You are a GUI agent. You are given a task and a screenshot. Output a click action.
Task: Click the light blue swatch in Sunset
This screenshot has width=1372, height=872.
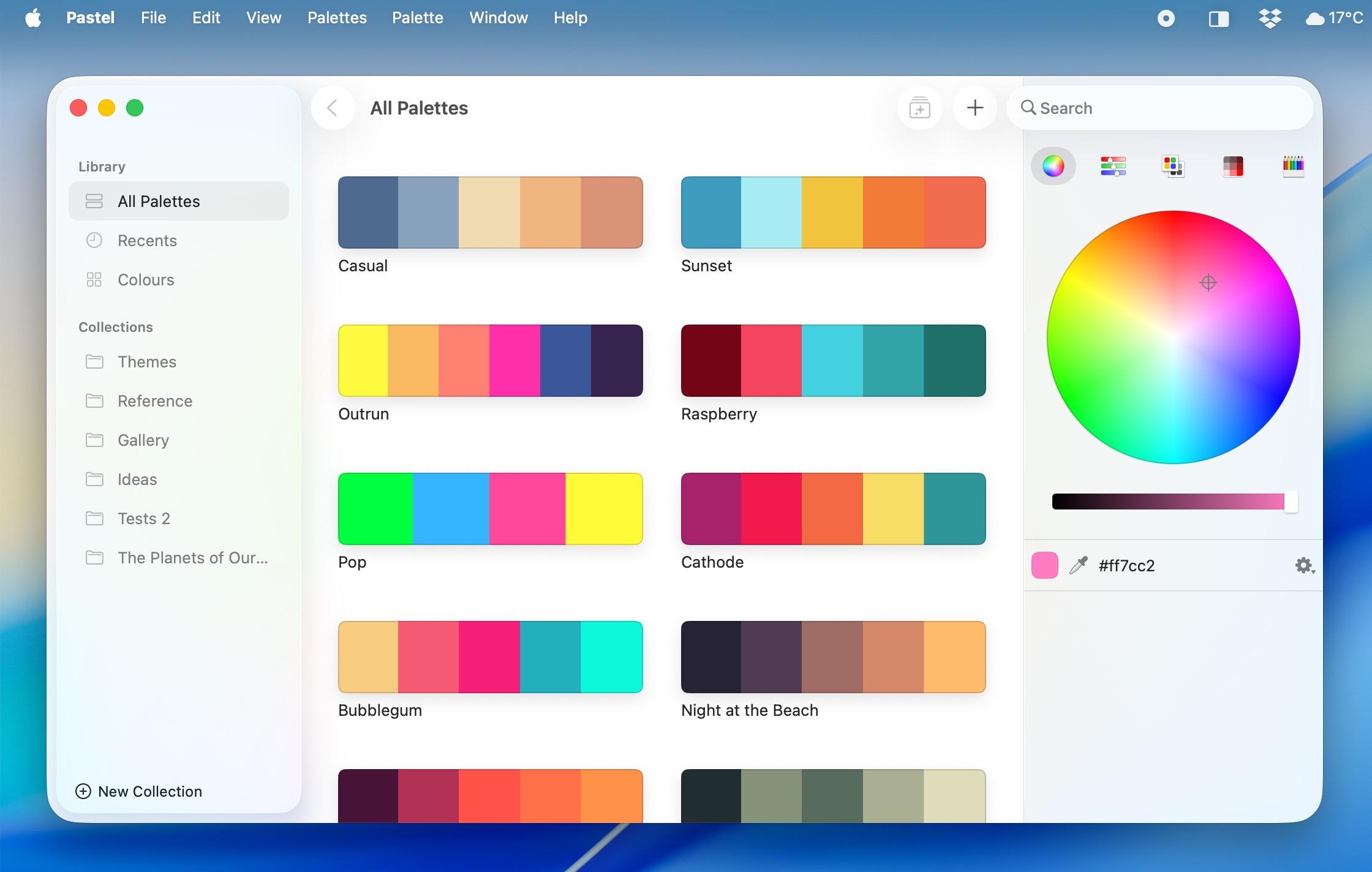pos(771,212)
